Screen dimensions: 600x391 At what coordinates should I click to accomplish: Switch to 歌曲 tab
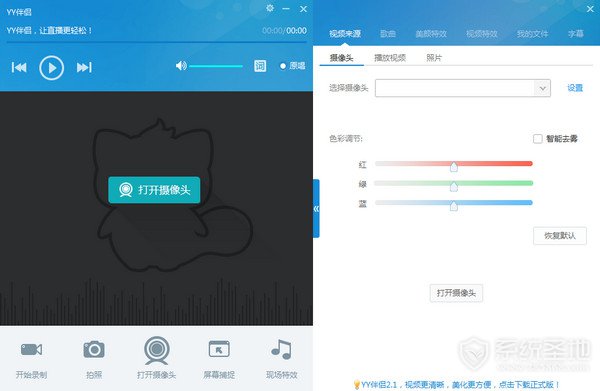pyautogui.click(x=388, y=34)
